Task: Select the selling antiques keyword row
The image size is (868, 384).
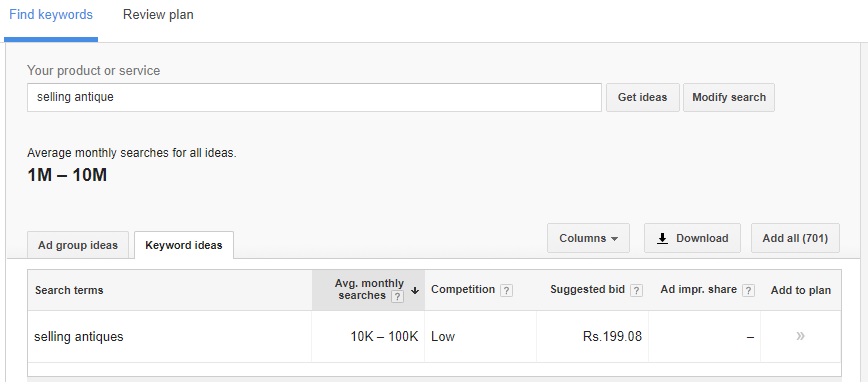Action: pos(435,336)
